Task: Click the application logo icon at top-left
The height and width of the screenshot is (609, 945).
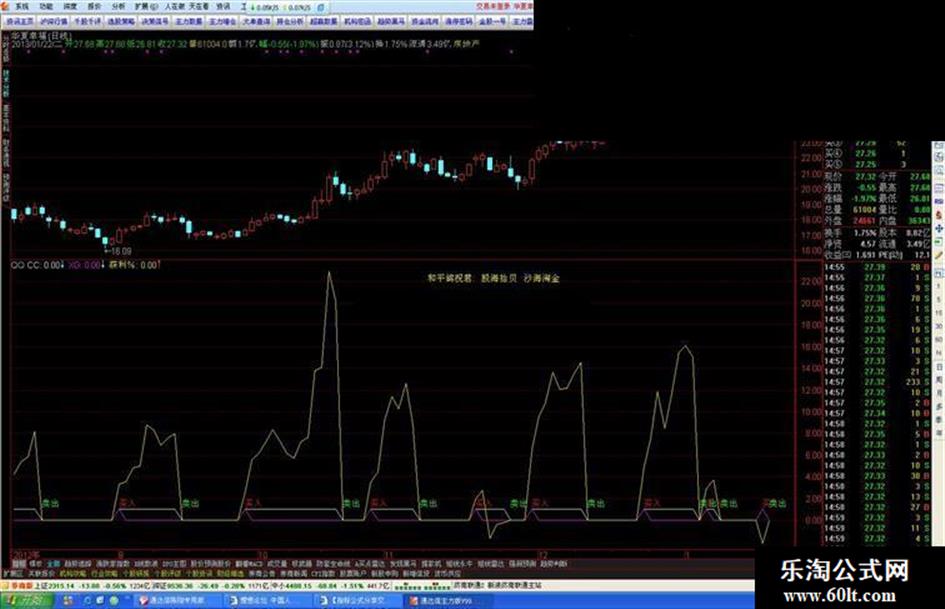Action: 5,6
